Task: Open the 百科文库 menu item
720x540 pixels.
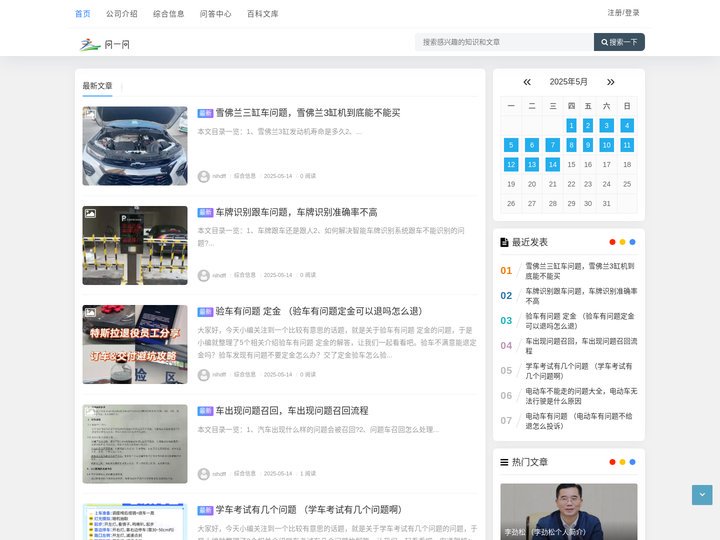Action: pos(263,14)
